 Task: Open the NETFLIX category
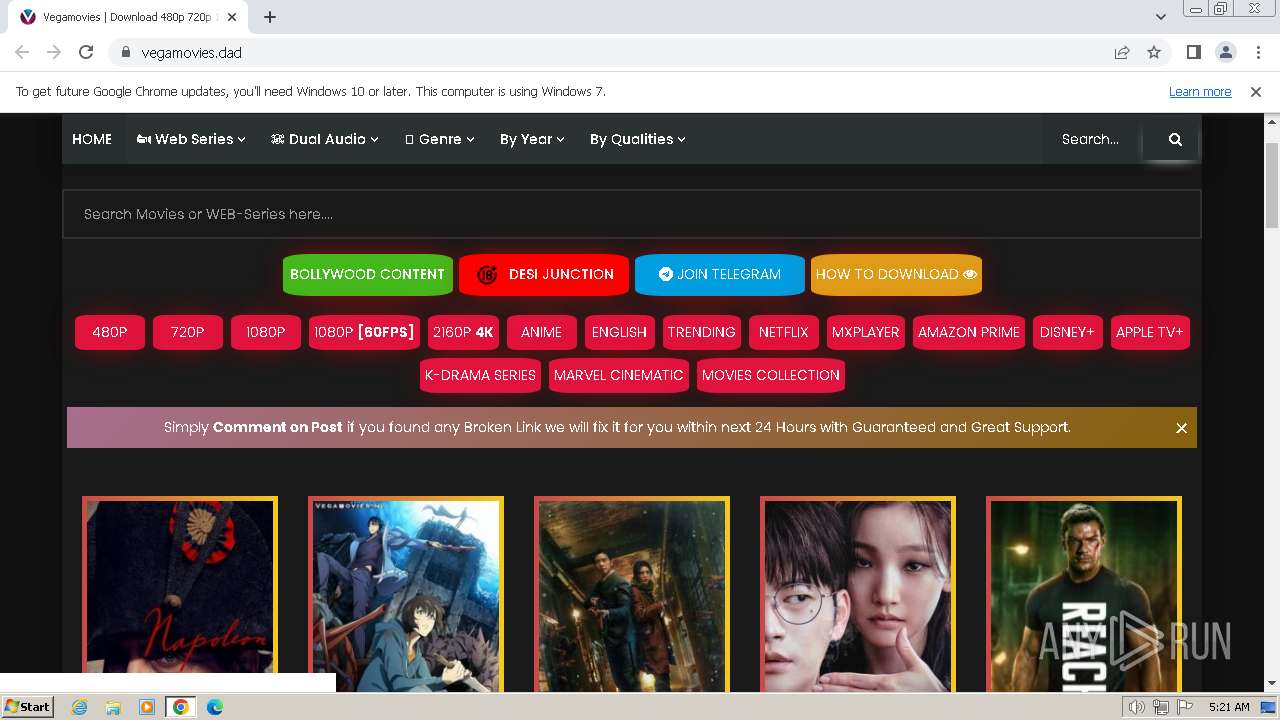783,332
